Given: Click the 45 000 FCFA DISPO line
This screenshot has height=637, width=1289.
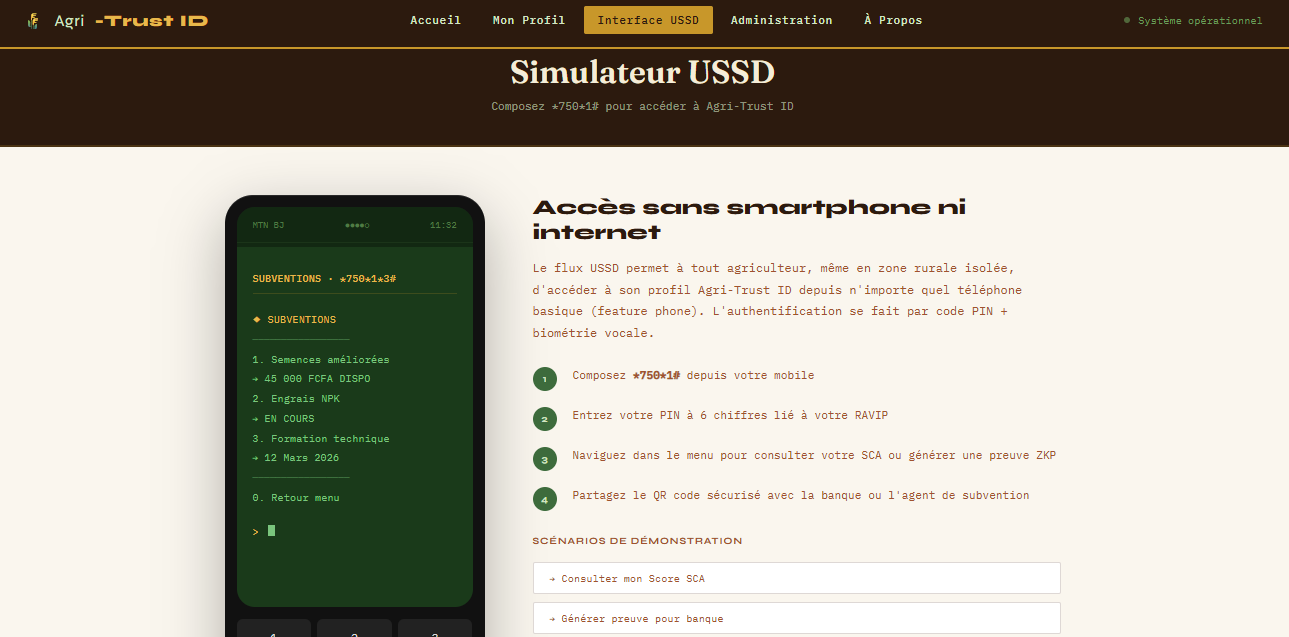Looking at the screenshot, I should point(311,379).
